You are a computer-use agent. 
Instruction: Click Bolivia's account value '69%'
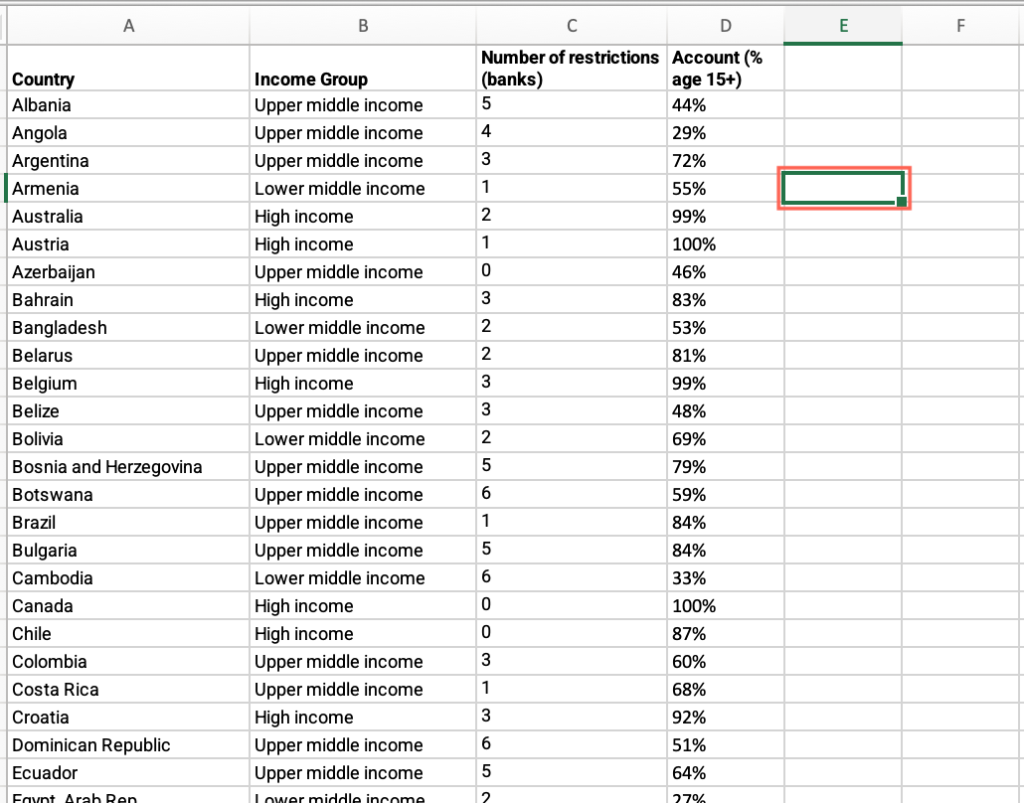(x=726, y=439)
